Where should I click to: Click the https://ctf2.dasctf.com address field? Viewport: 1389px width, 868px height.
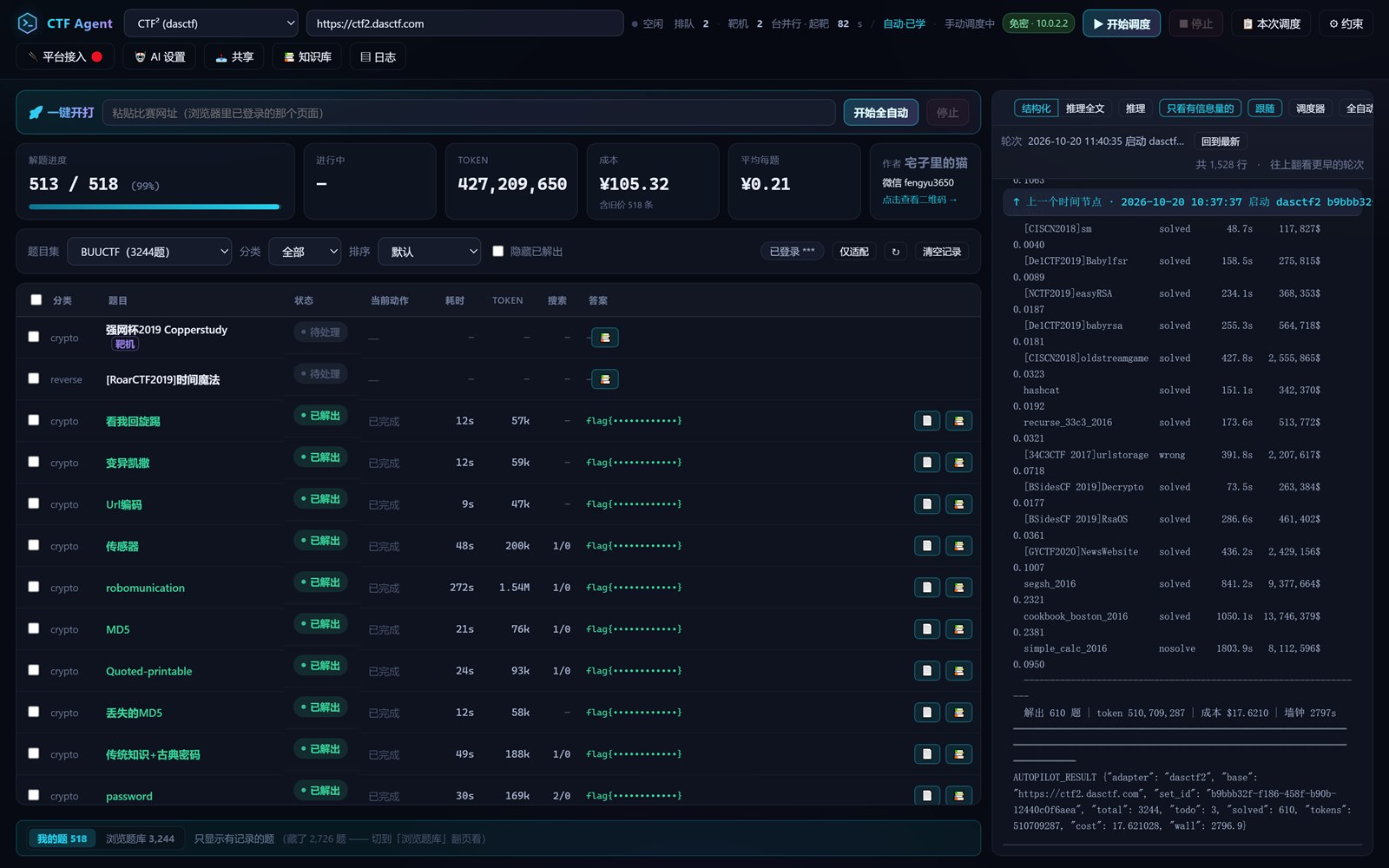464,23
